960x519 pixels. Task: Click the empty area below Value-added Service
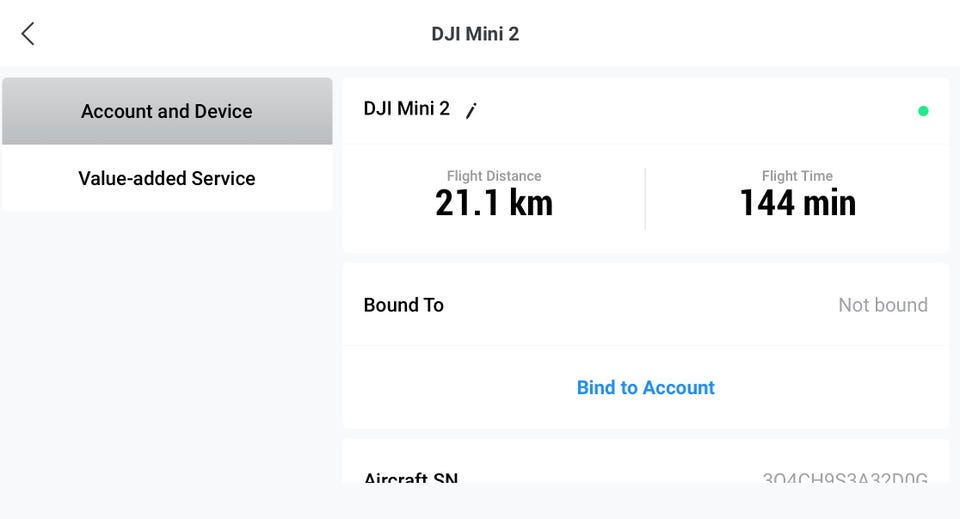tap(167, 350)
